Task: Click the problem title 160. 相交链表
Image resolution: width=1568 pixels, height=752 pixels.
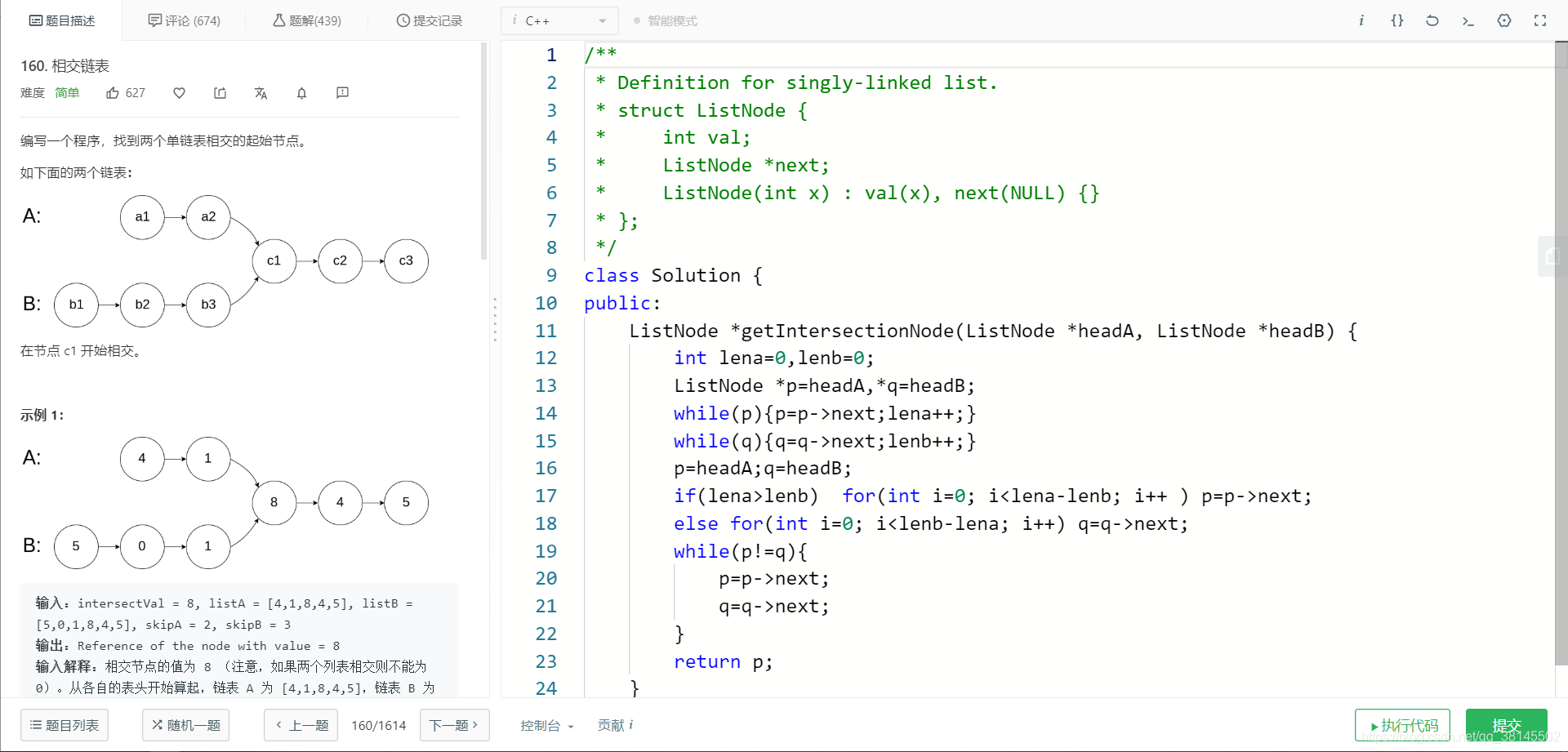Action: [x=65, y=66]
